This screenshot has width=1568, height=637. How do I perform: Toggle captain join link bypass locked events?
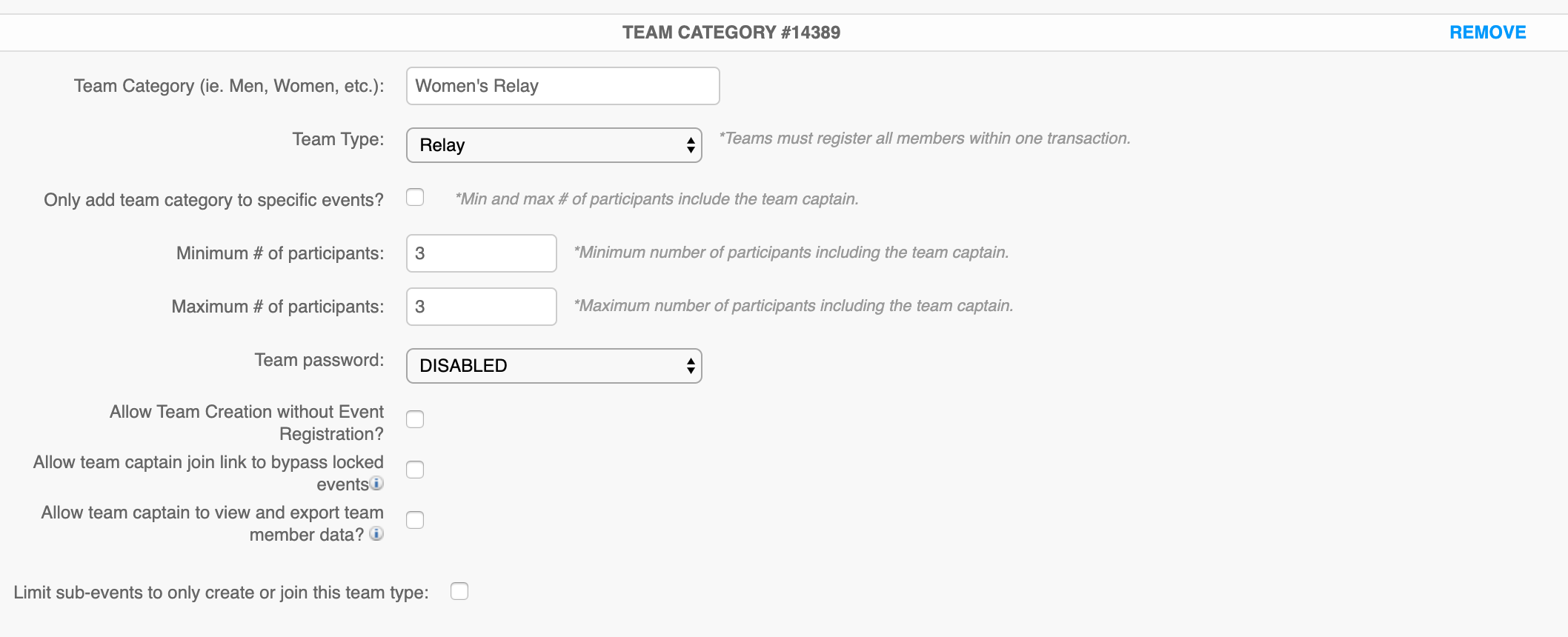tap(415, 470)
